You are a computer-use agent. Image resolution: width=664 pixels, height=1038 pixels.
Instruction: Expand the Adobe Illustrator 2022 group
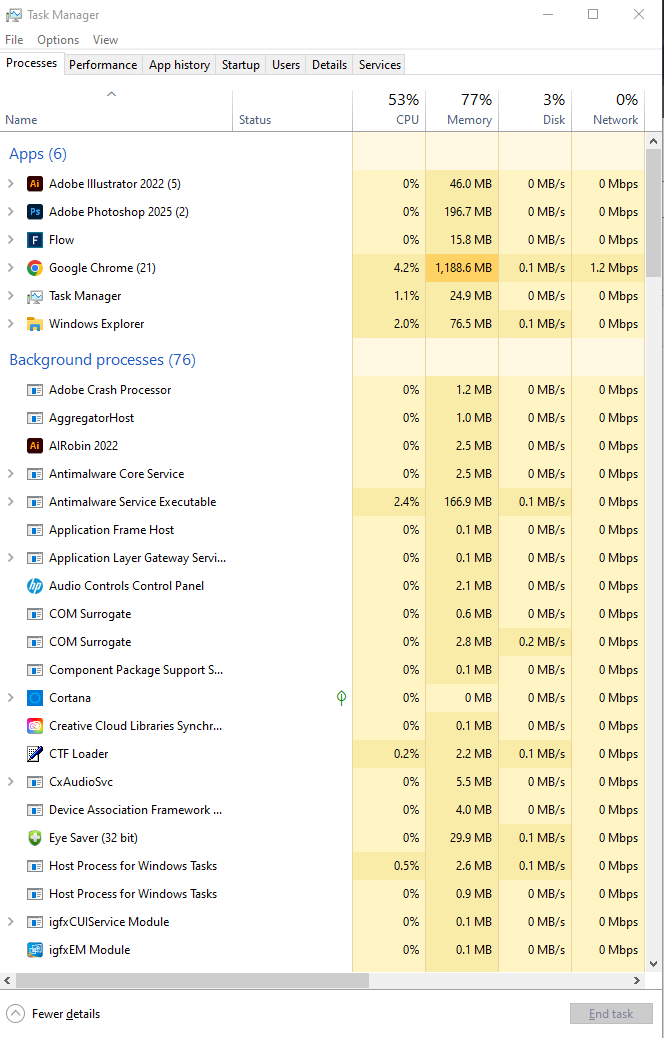pos(11,184)
